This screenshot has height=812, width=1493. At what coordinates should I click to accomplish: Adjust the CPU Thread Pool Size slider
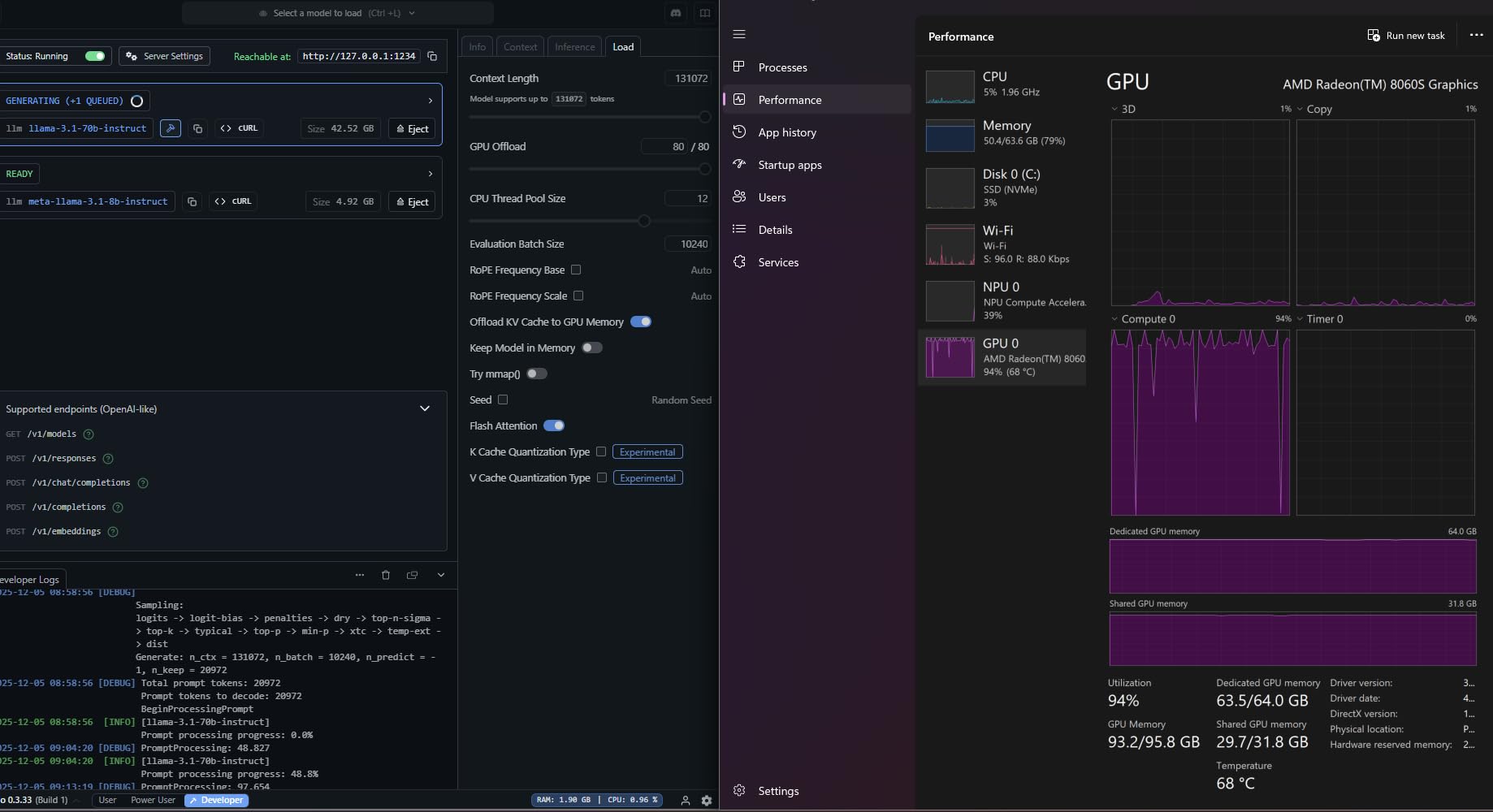tap(644, 221)
